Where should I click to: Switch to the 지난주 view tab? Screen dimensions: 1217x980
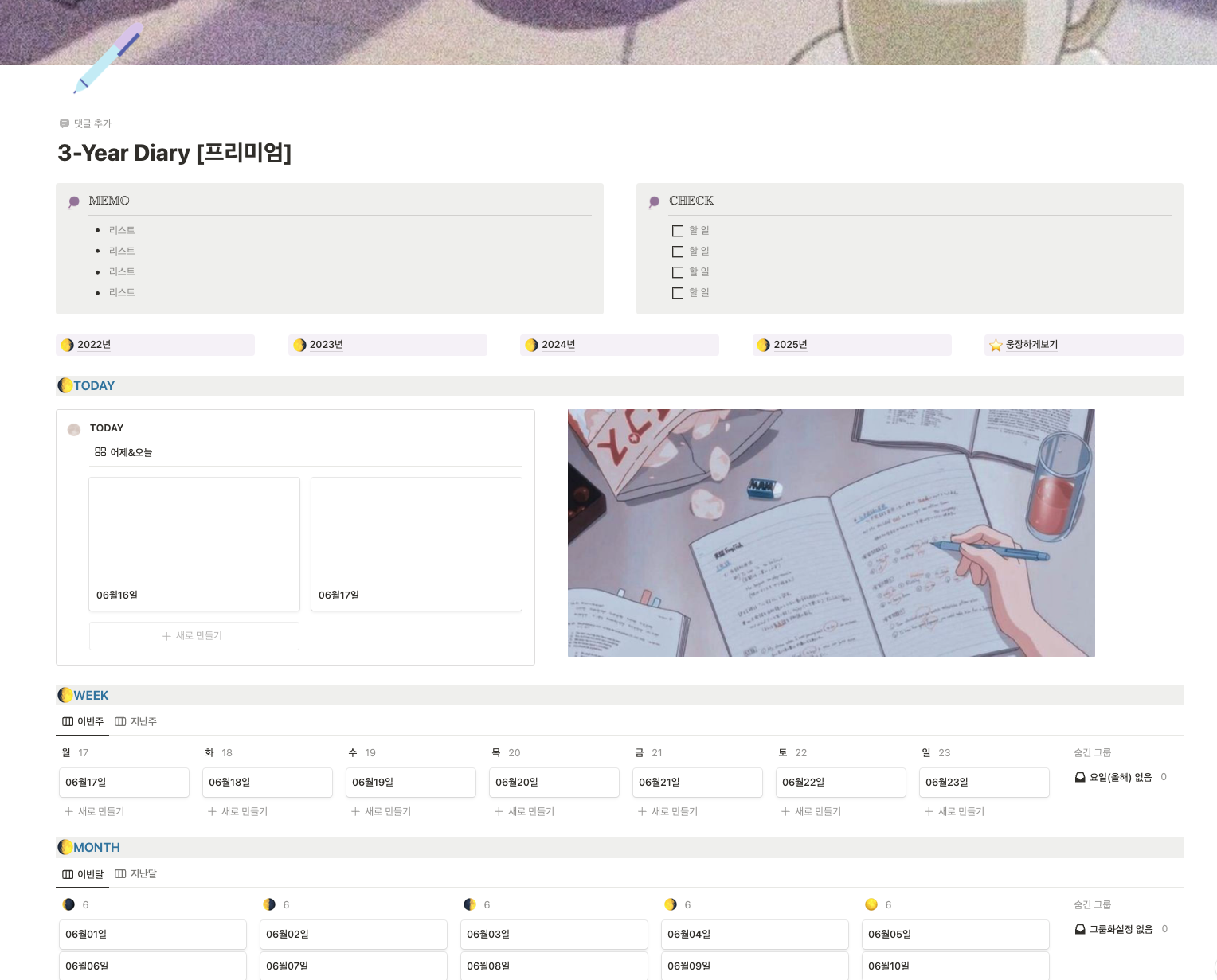coord(136,721)
